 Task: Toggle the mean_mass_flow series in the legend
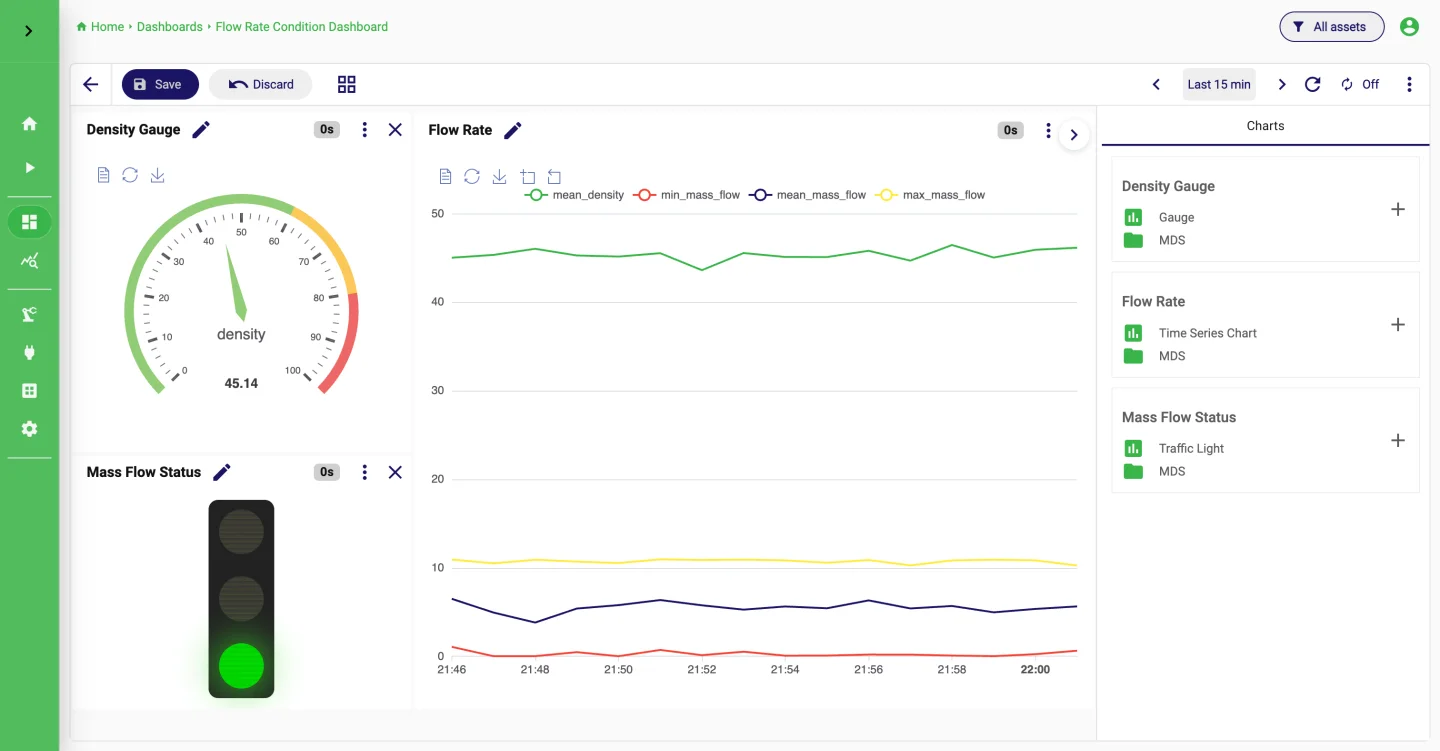click(809, 195)
